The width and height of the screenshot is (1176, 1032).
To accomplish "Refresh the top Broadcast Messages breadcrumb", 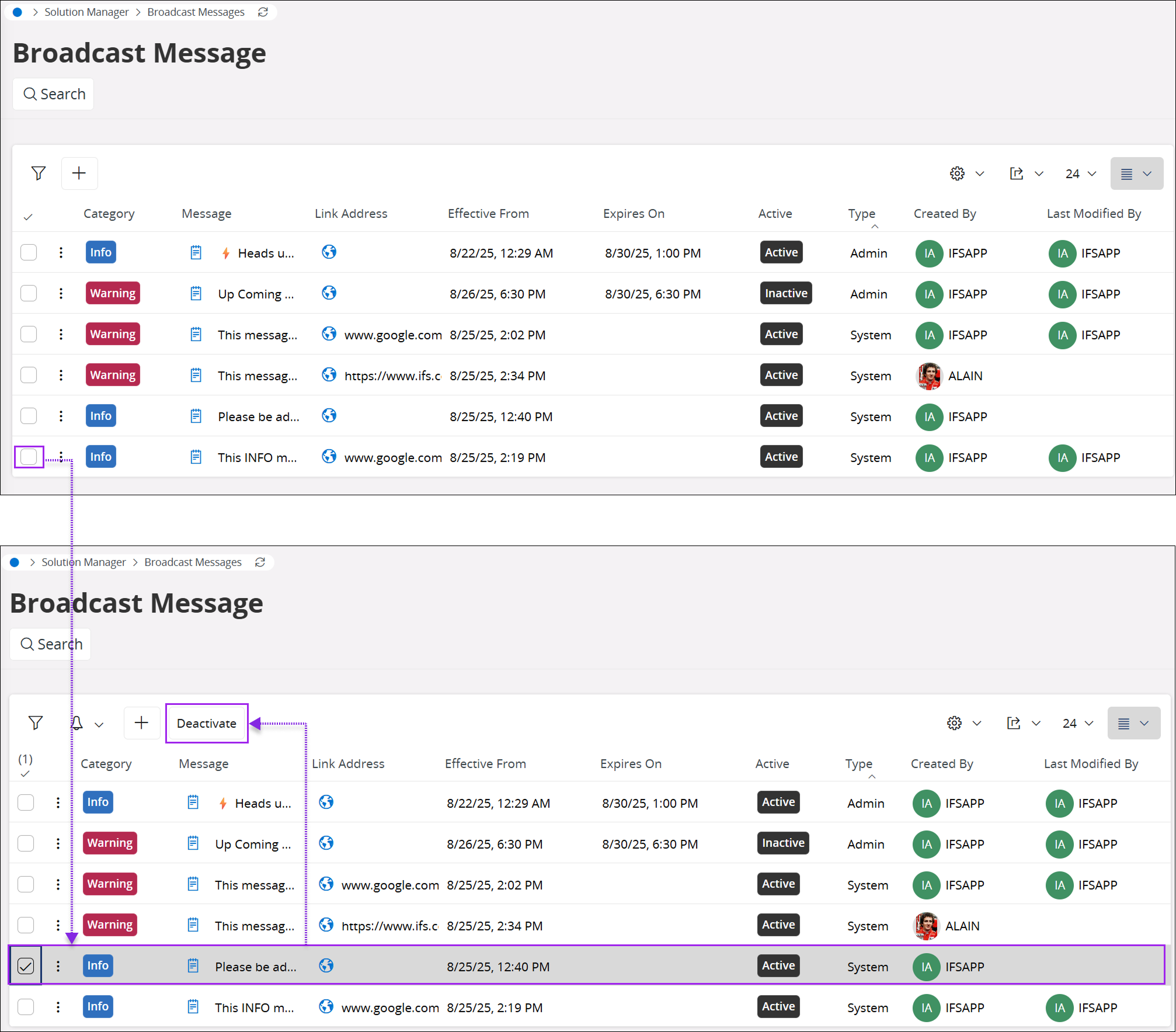I will coord(263,12).
